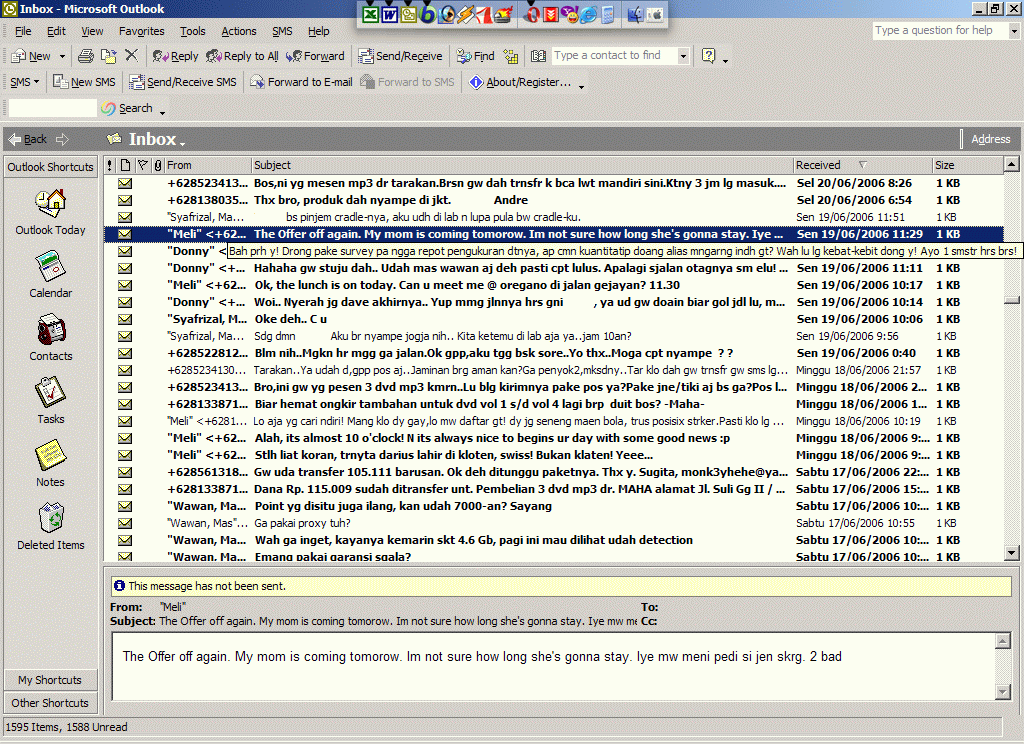1024x744 pixels.
Task: Click the Find button
Action: [x=475, y=56]
